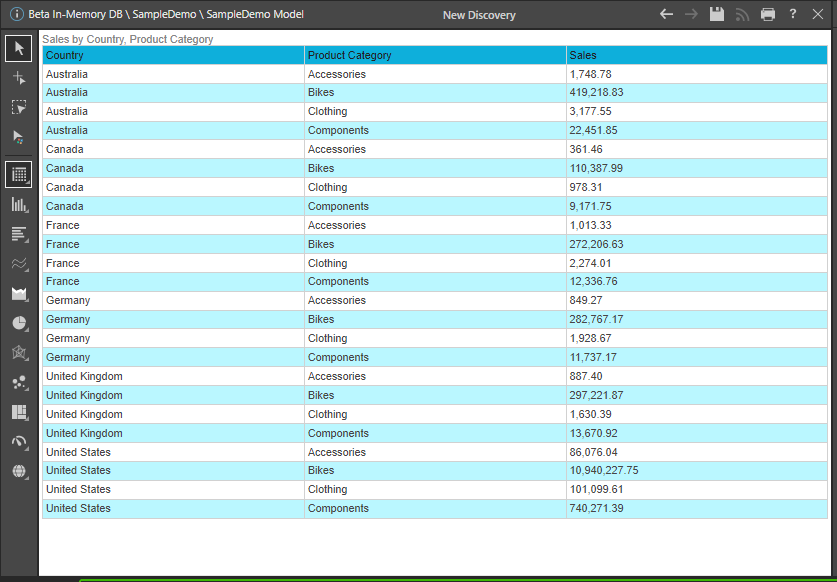The image size is (837, 582).
Task: Select the line chart visualization
Action: pyautogui.click(x=18, y=264)
